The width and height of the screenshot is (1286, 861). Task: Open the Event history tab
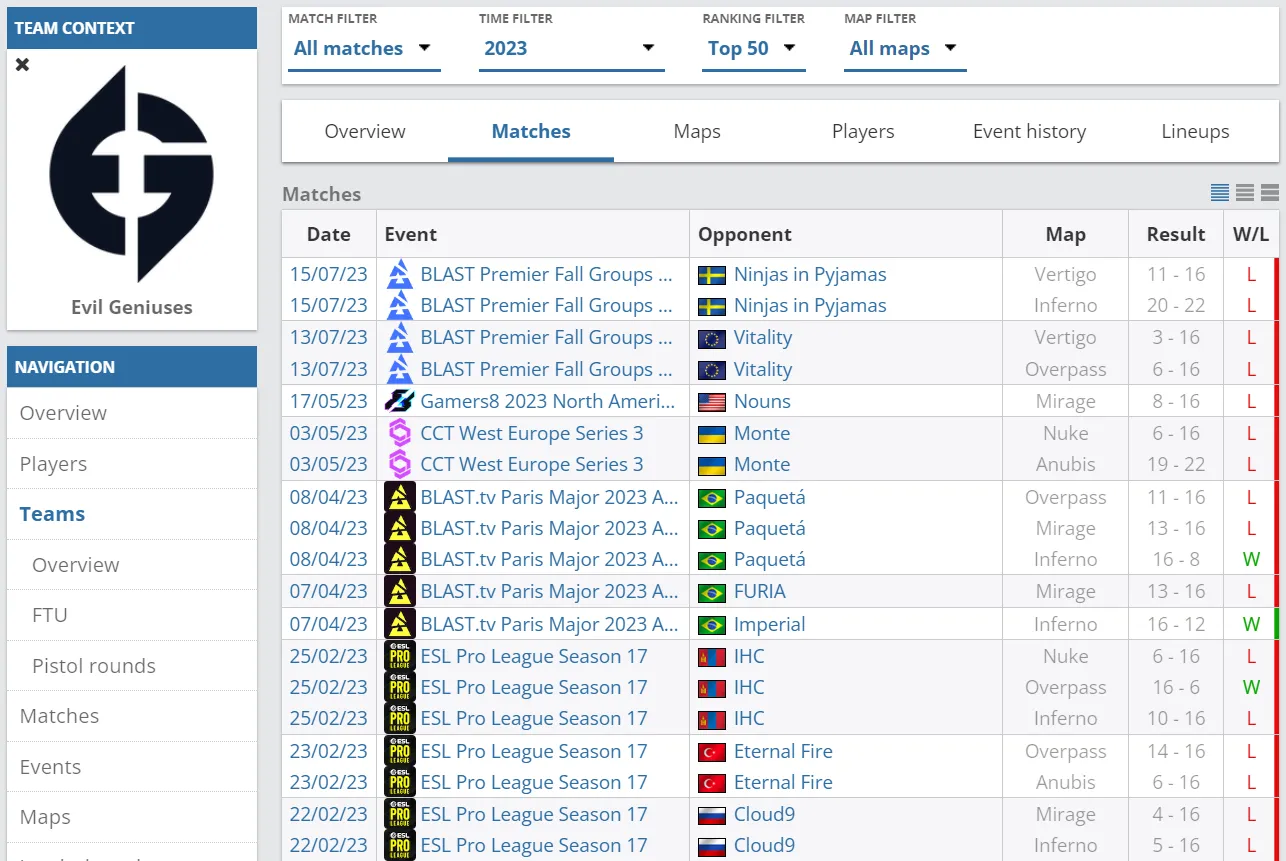click(1029, 132)
